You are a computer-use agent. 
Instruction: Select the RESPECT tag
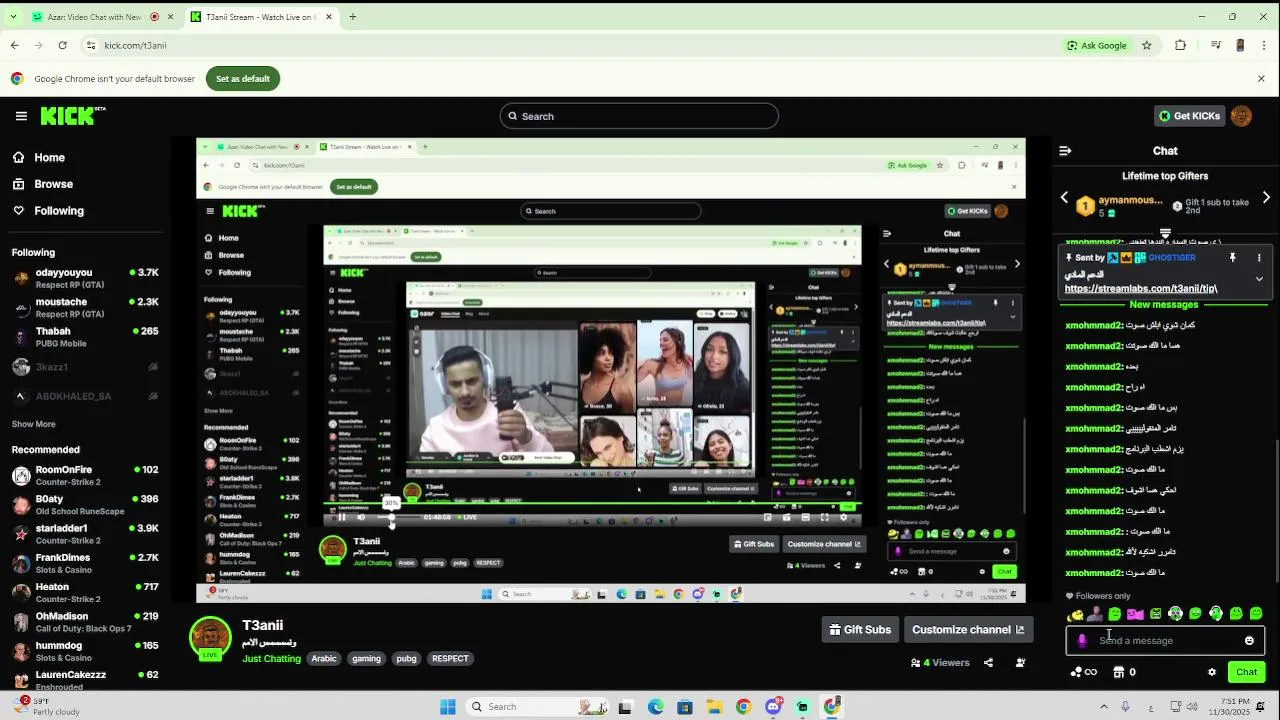pos(450,659)
